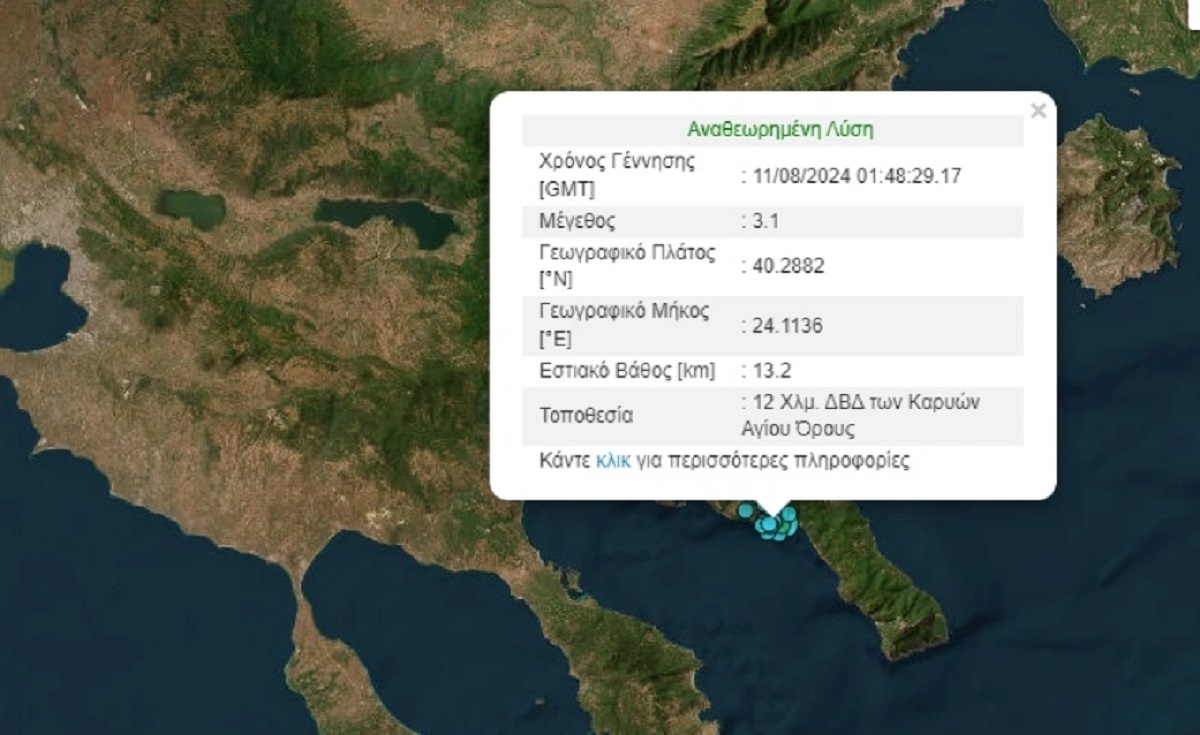Select the green earthquake marker in the cluster

(784, 526)
